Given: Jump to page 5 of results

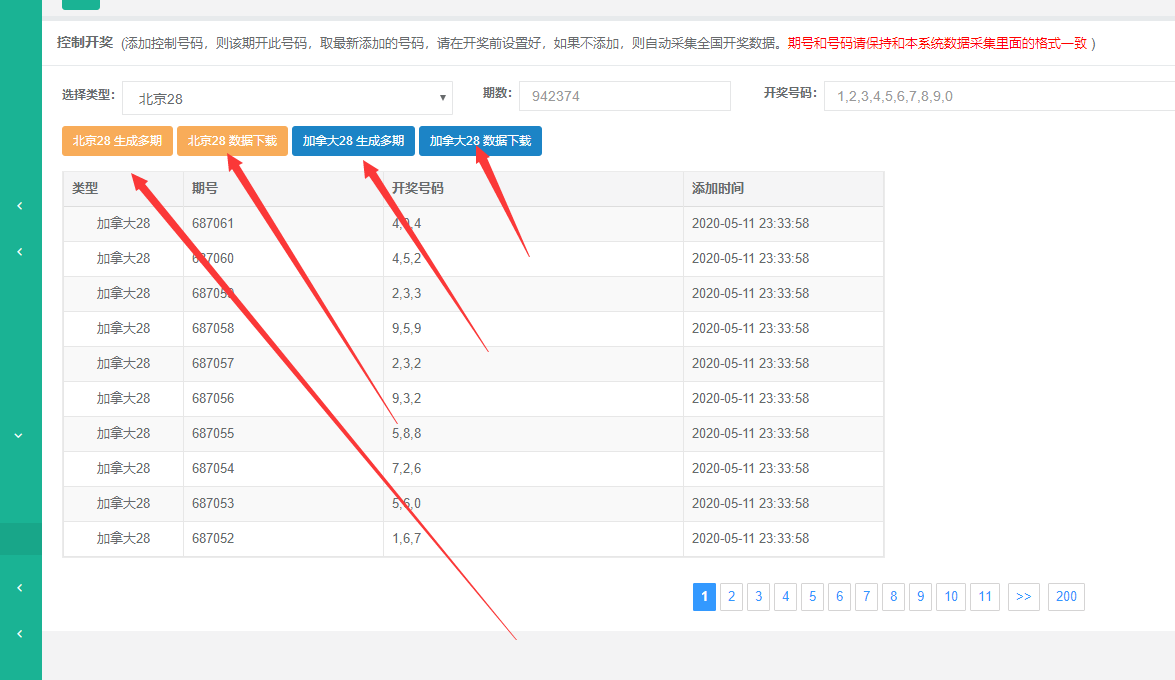Looking at the screenshot, I should point(813,597).
